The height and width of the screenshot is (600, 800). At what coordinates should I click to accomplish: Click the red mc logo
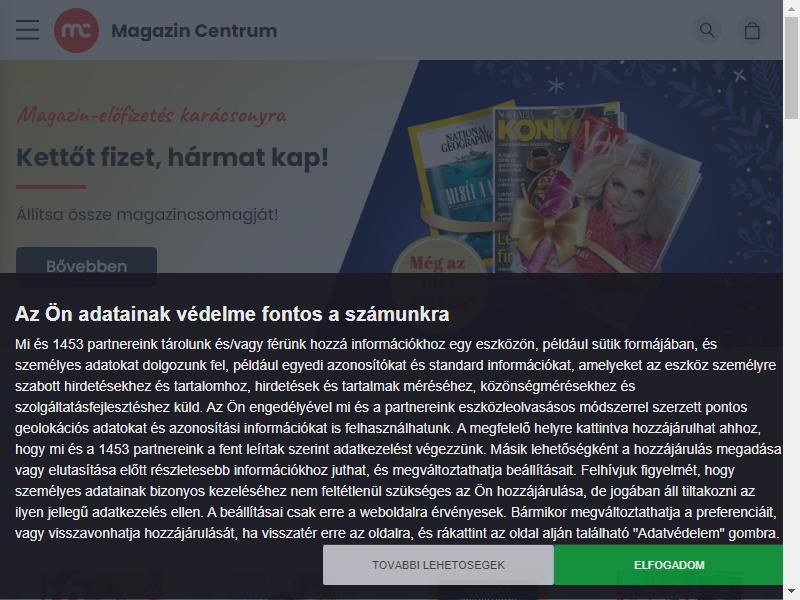pos(77,31)
